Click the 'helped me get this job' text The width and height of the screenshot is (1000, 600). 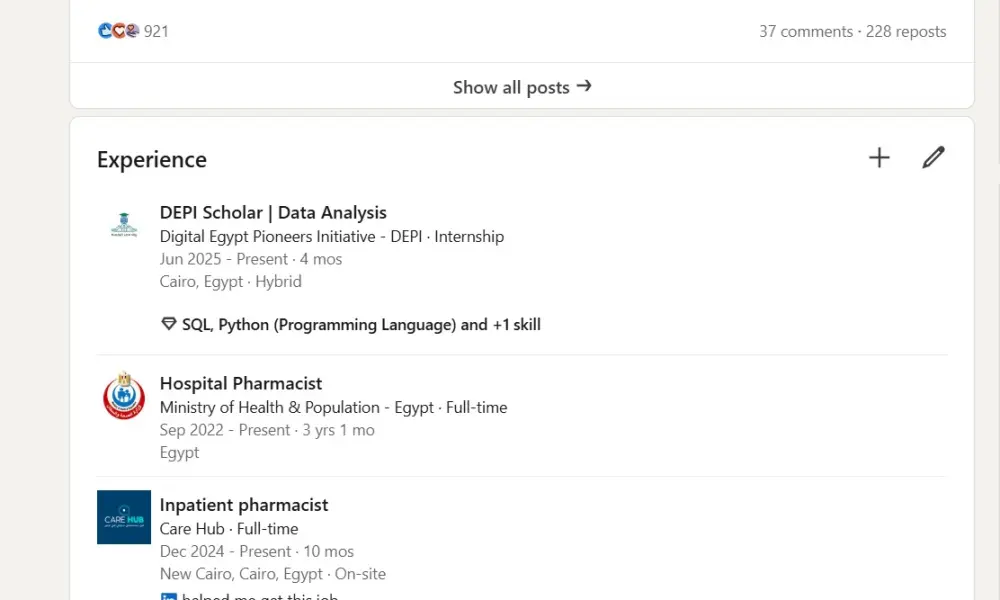(x=262, y=596)
